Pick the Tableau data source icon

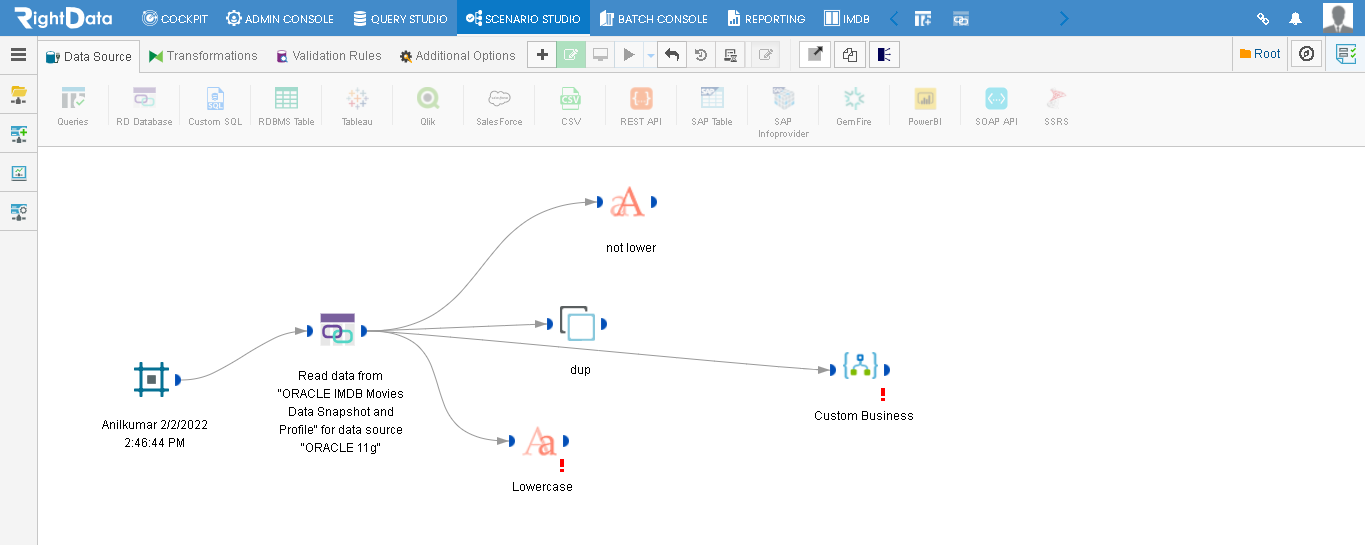pos(357,99)
